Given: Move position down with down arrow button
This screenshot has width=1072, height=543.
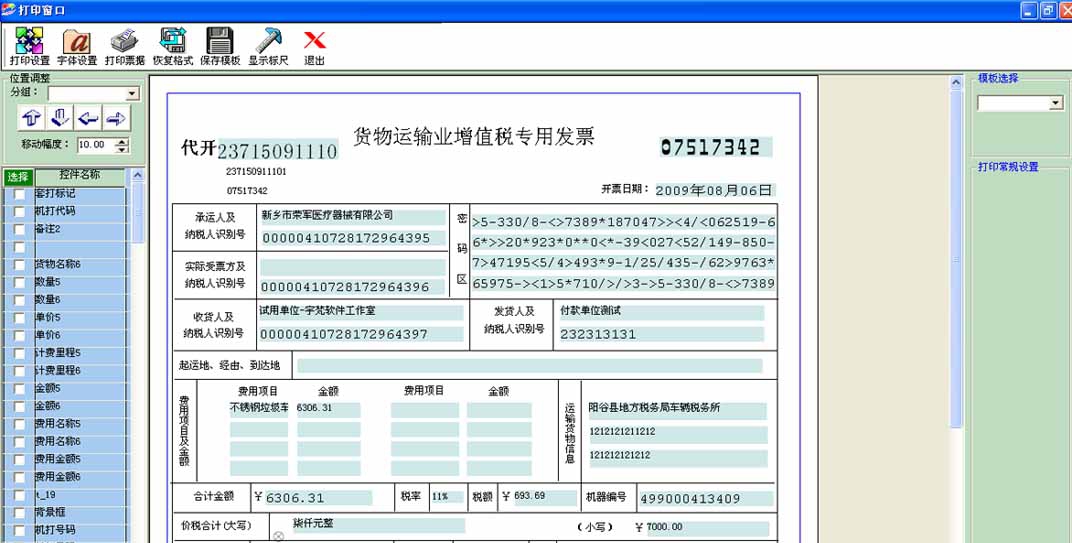Looking at the screenshot, I should tap(59, 118).
